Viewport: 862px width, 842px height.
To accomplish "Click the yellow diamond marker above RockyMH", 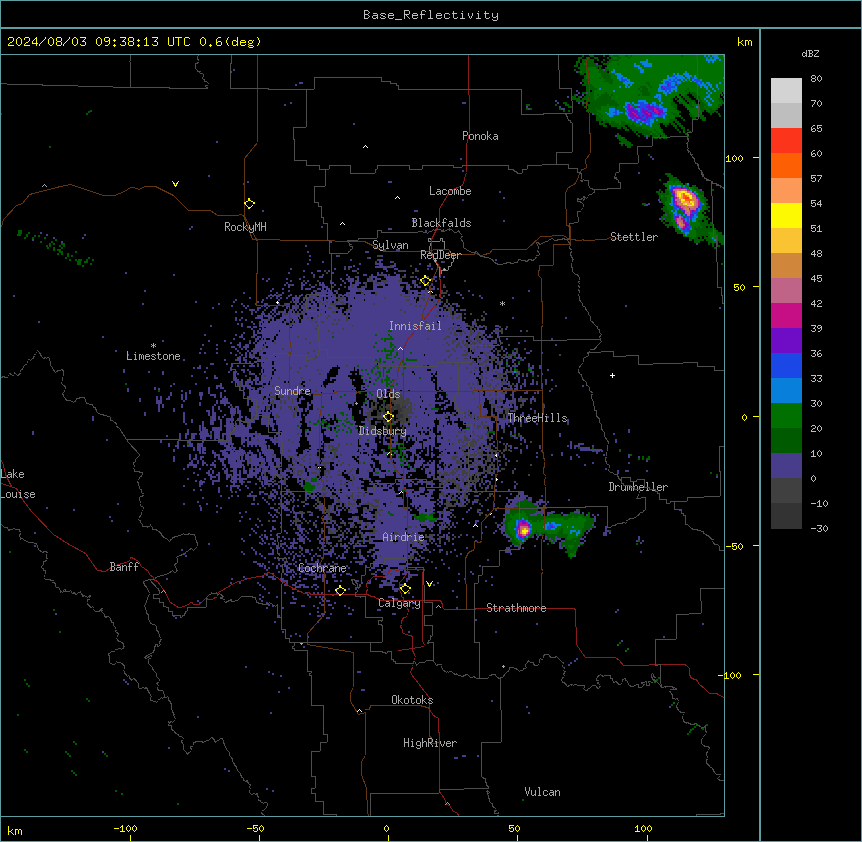I will click(249, 204).
